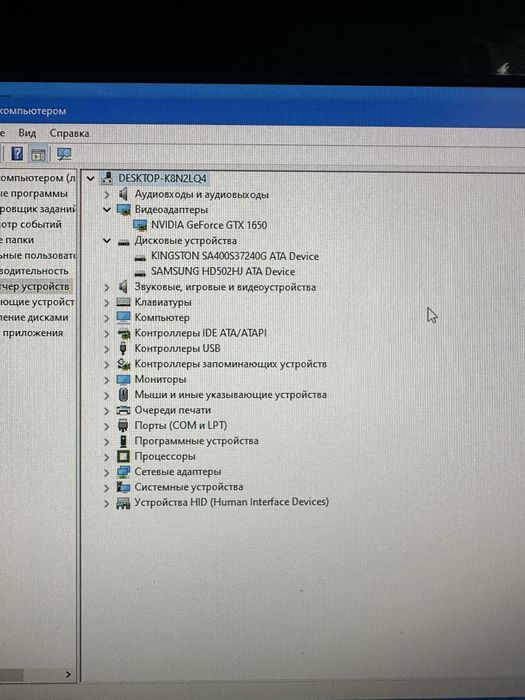Click the Системные устройства icon
525x700 pixels.
(123, 487)
